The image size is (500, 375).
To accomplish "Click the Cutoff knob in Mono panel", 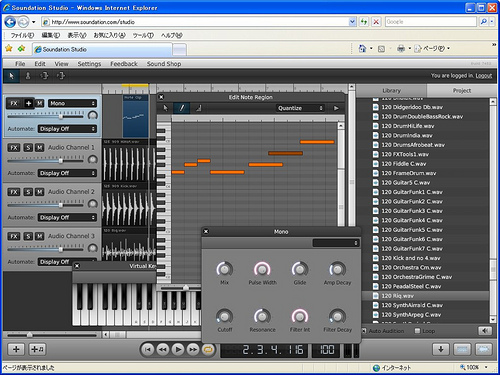I will (x=225, y=316).
